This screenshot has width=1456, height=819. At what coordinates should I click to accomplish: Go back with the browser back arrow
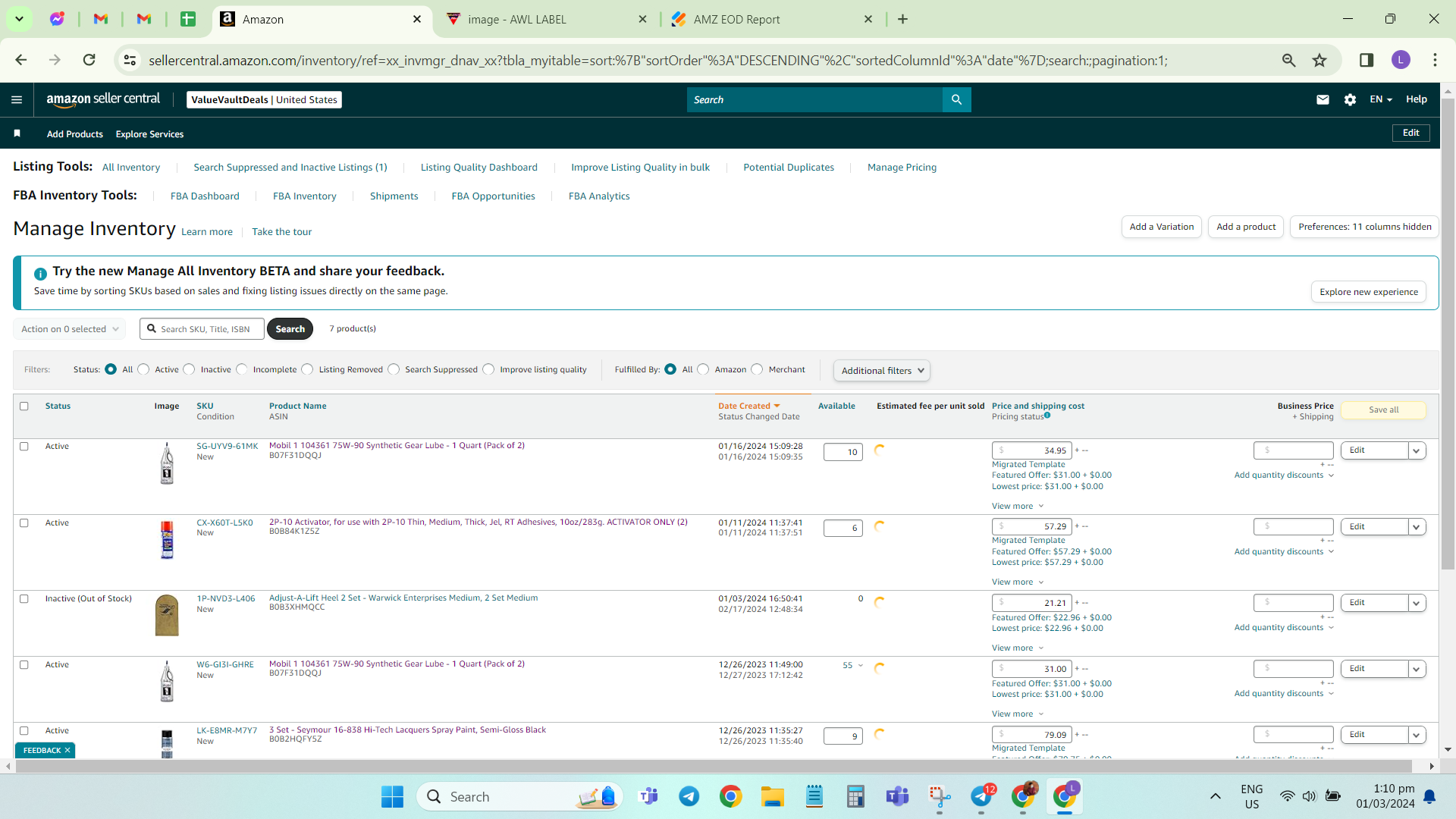[x=21, y=60]
